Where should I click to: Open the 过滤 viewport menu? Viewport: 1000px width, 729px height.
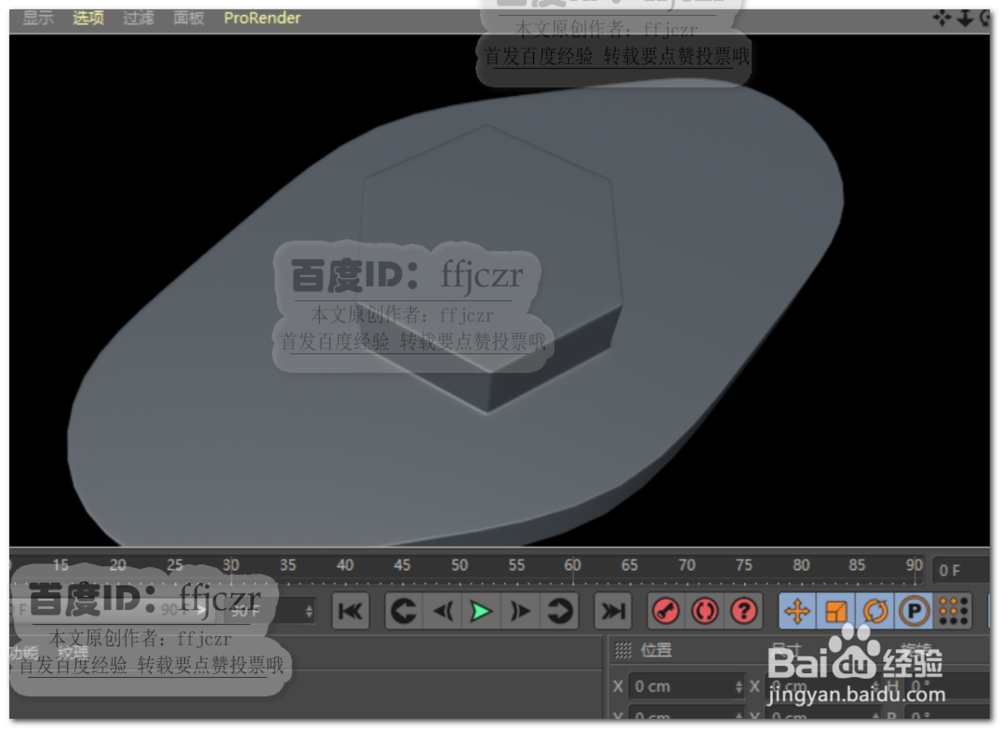138,18
